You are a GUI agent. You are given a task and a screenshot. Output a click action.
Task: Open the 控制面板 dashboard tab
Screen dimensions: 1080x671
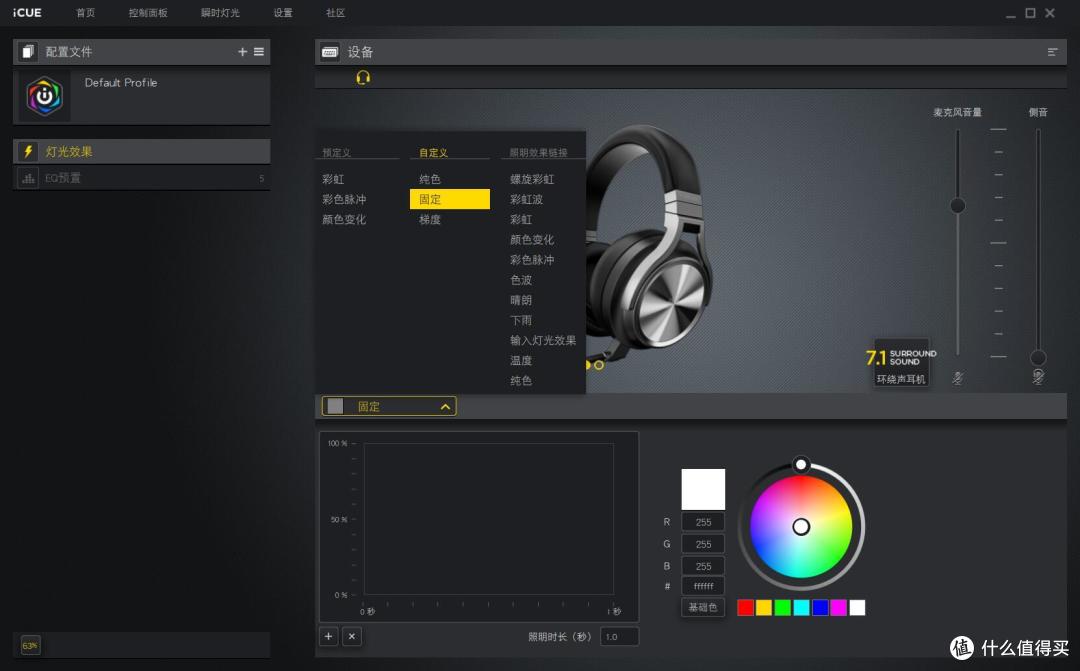click(x=148, y=13)
